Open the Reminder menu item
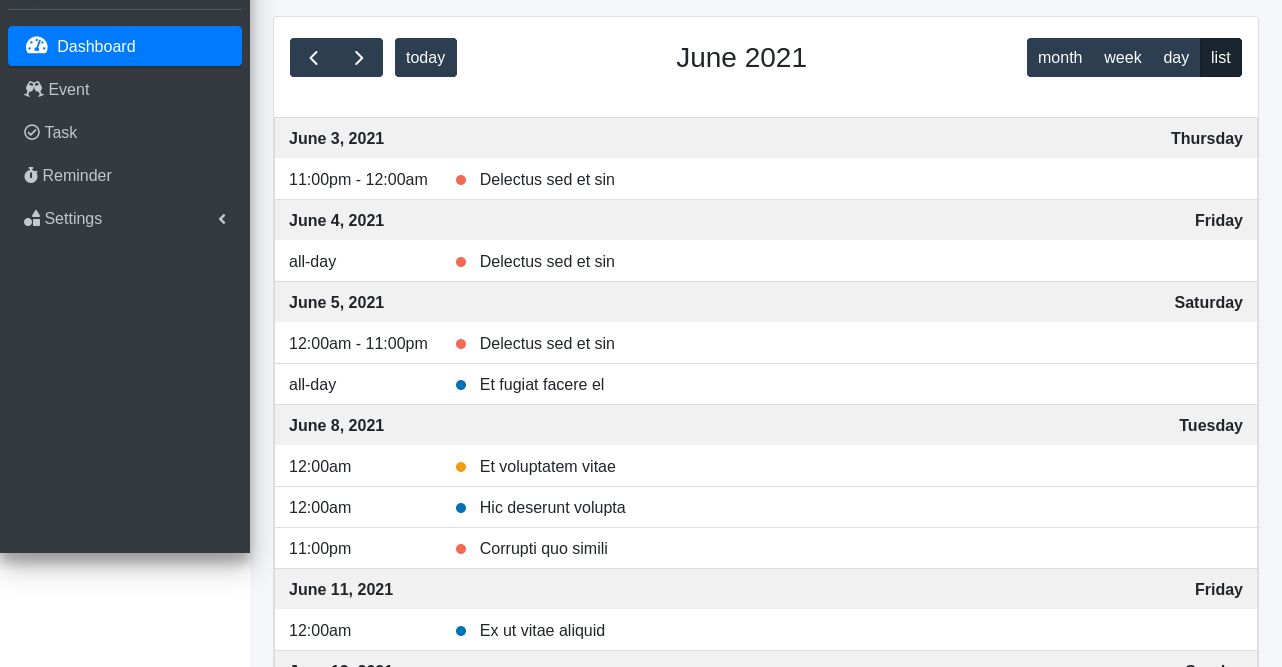This screenshot has width=1282, height=667. pos(77,175)
